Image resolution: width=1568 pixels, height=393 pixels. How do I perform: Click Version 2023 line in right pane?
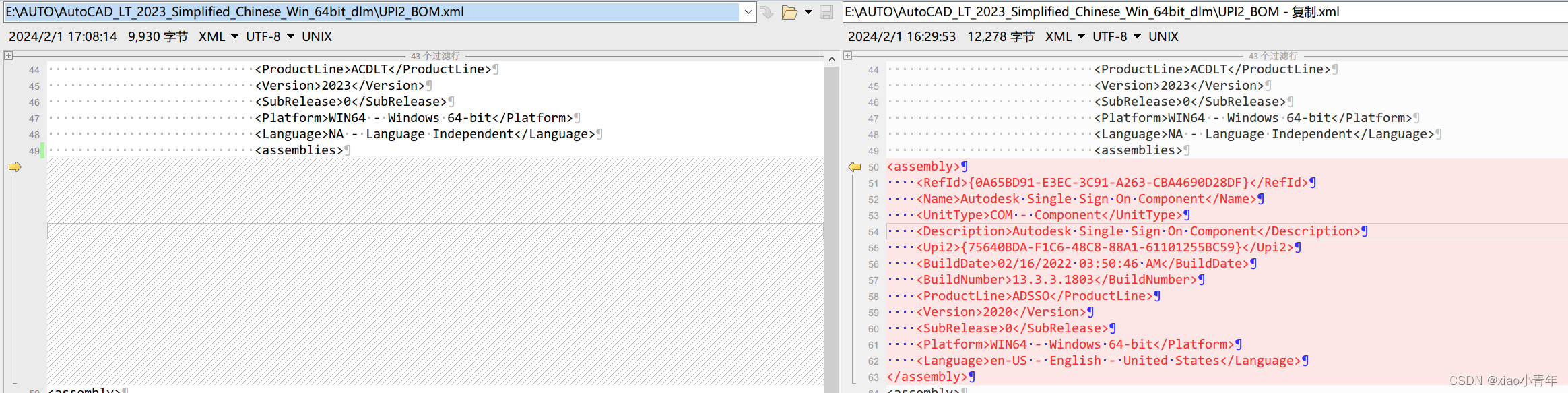point(1179,86)
